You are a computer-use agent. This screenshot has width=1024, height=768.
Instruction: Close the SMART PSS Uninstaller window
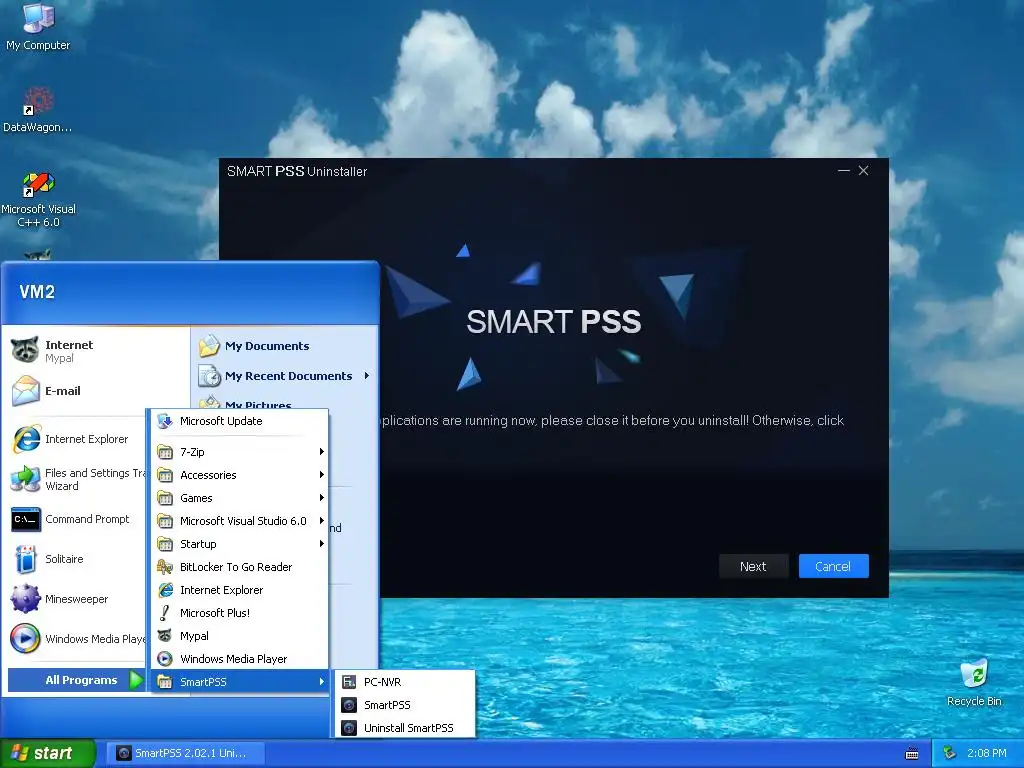(x=863, y=170)
